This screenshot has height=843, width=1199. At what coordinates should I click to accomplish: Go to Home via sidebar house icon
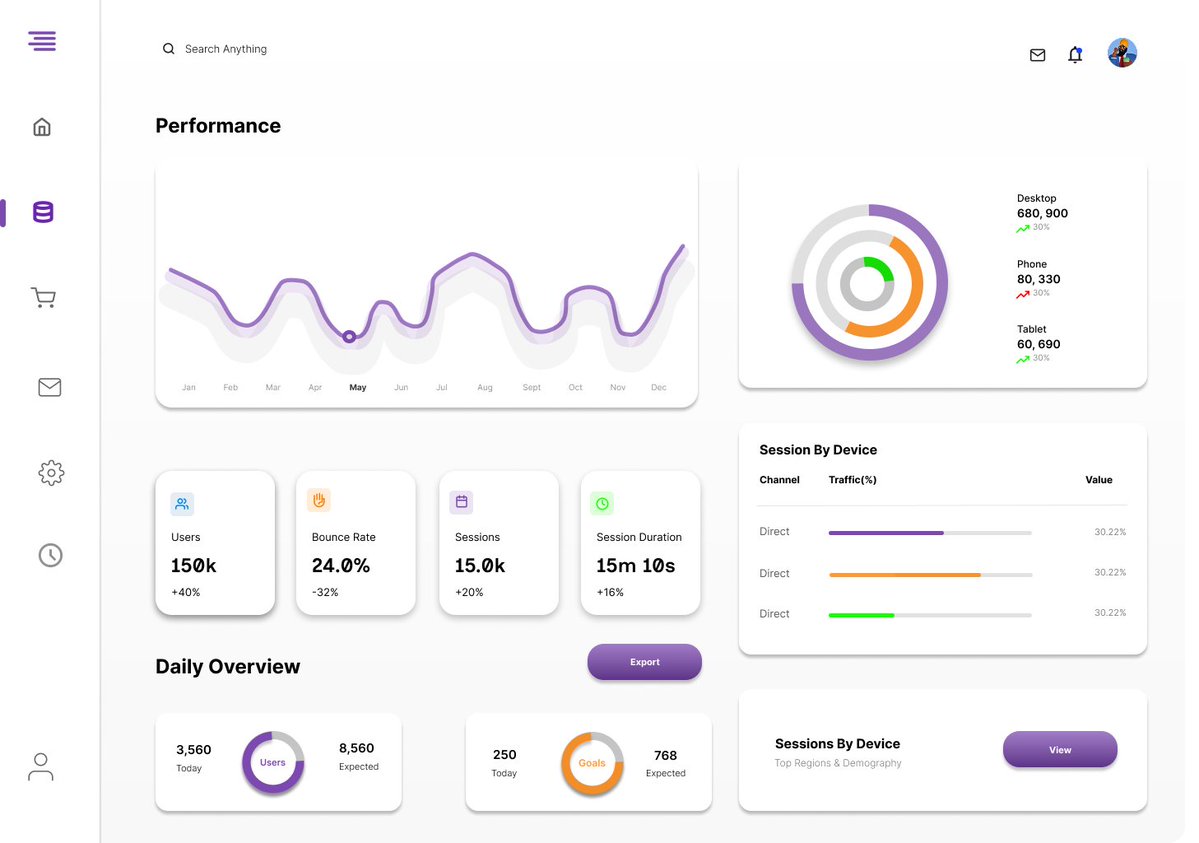pyautogui.click(x=42, y=126)
